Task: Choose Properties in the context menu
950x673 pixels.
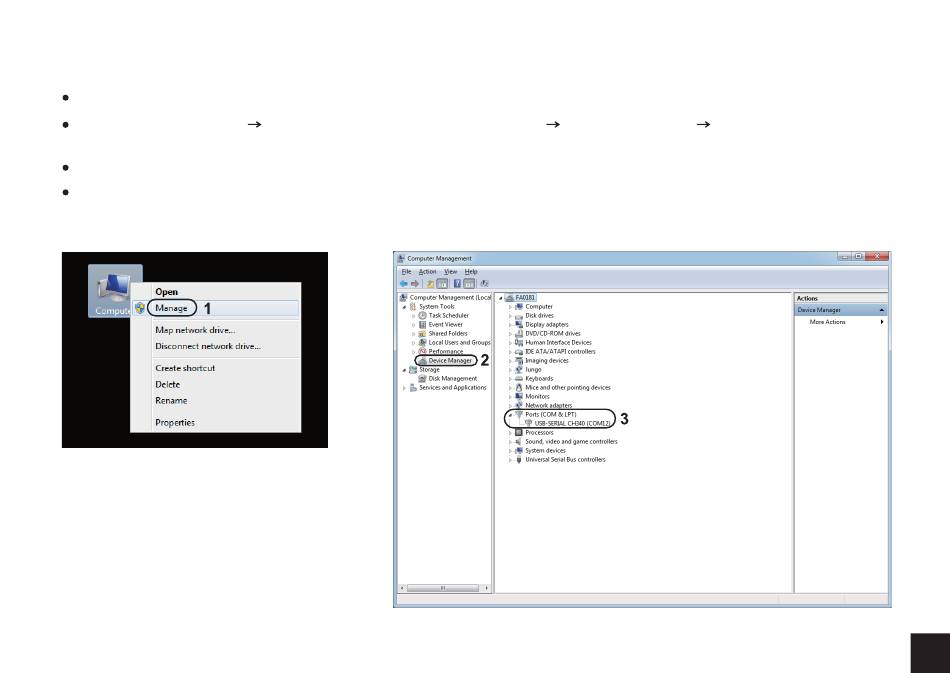Action: click(175, 422)
